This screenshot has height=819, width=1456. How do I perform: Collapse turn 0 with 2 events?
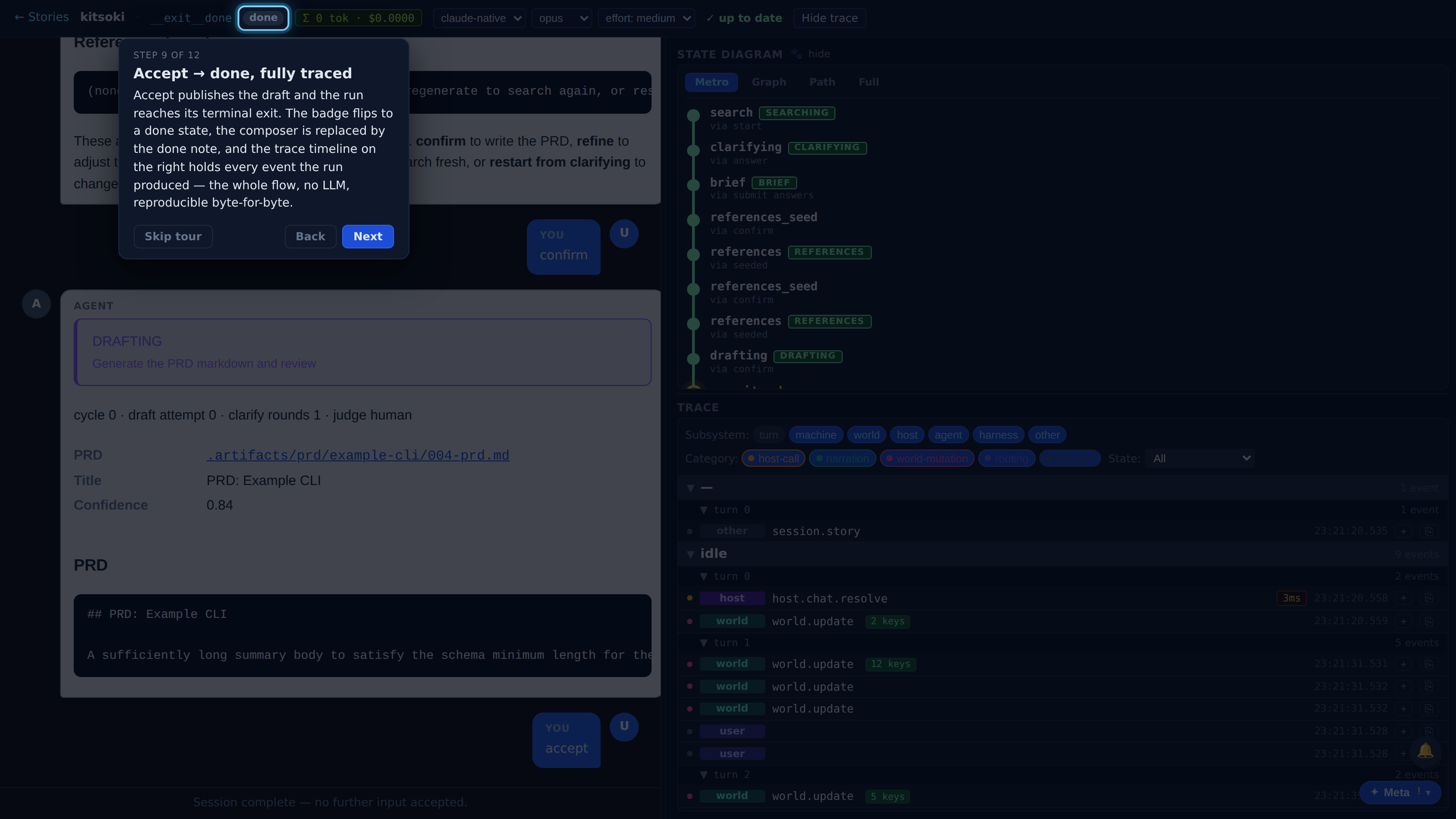tap(704, 576)
